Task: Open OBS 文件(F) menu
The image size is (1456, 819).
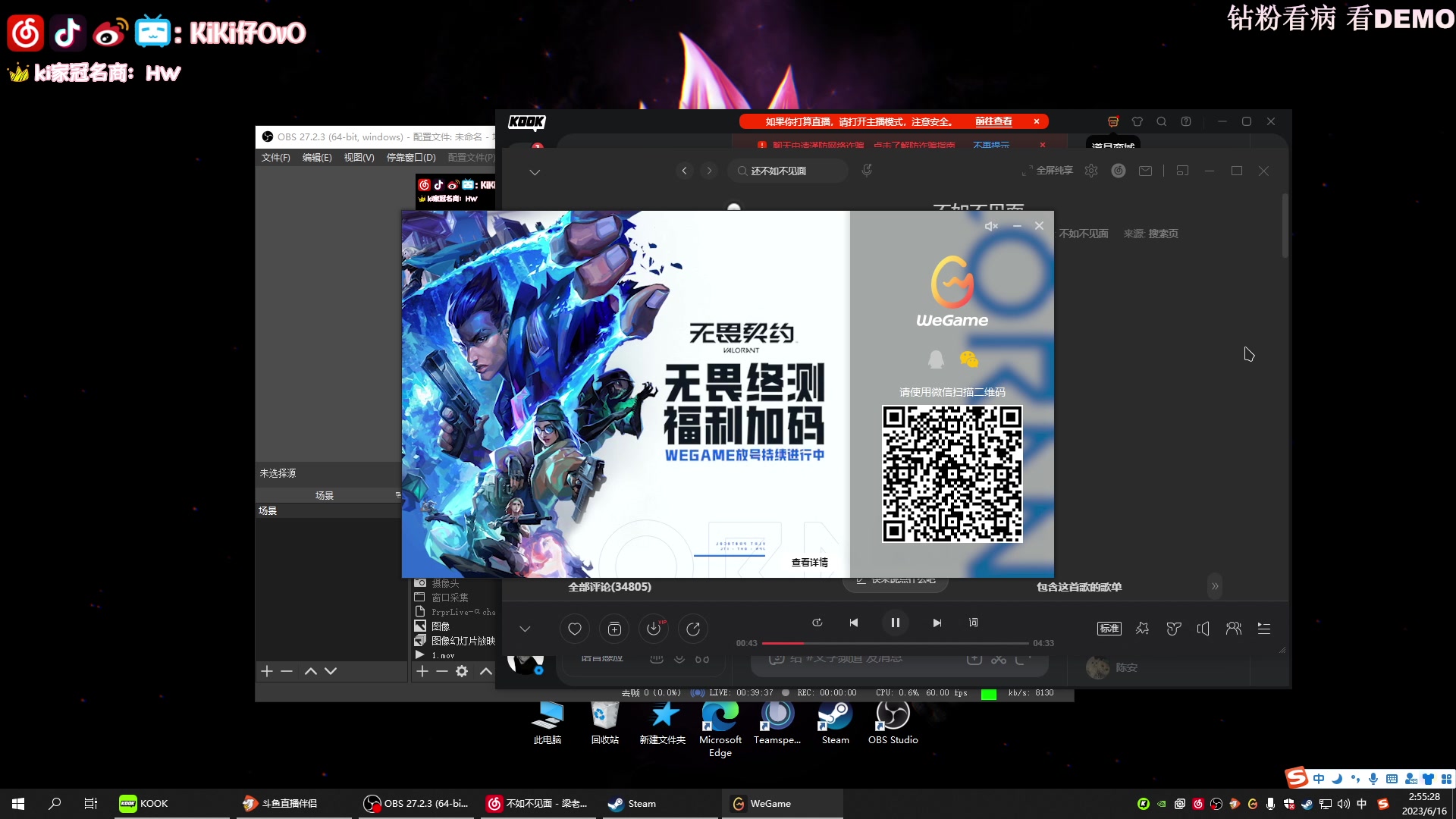Action: [276, 158]
